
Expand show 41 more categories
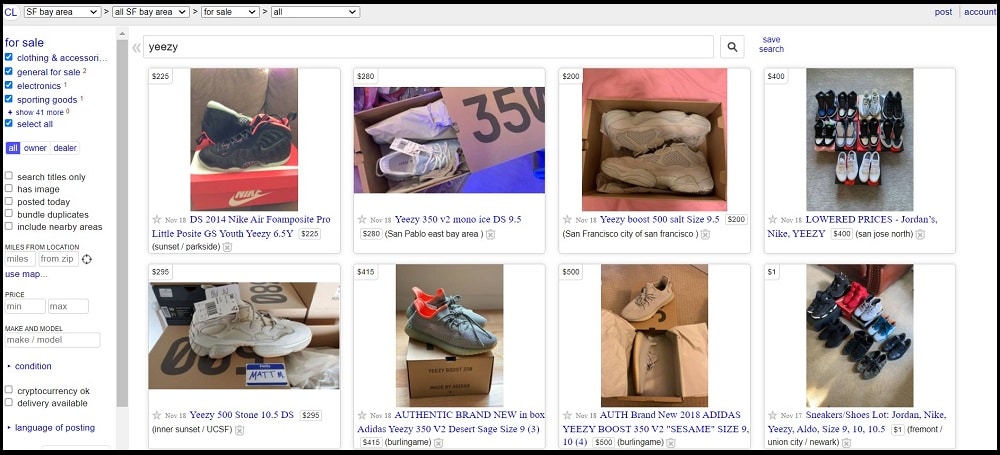tap(39, 112)
